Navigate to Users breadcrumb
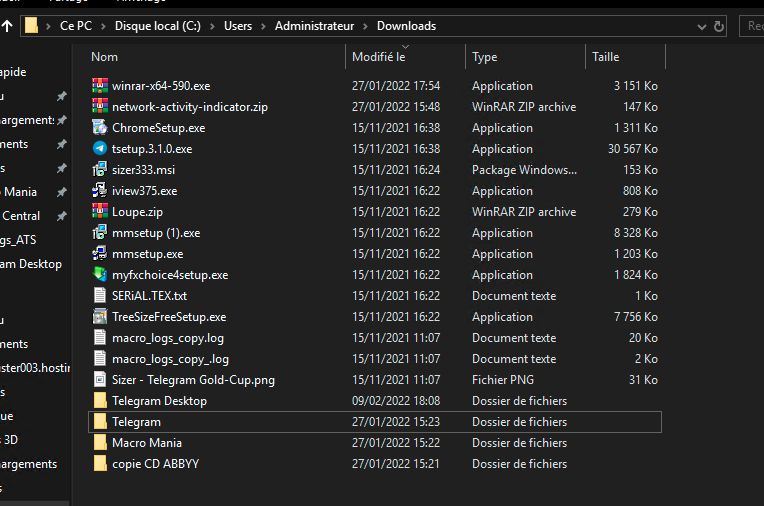Screen dimensions: 764x506 238,26
